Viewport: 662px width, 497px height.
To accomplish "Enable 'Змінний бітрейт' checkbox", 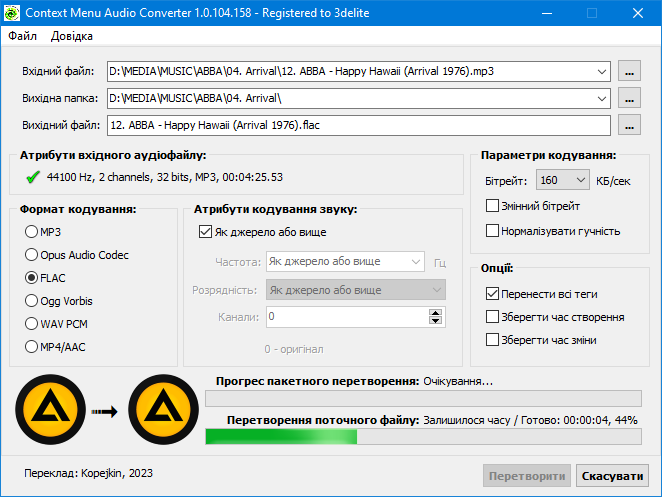I will tap(492, 206).
